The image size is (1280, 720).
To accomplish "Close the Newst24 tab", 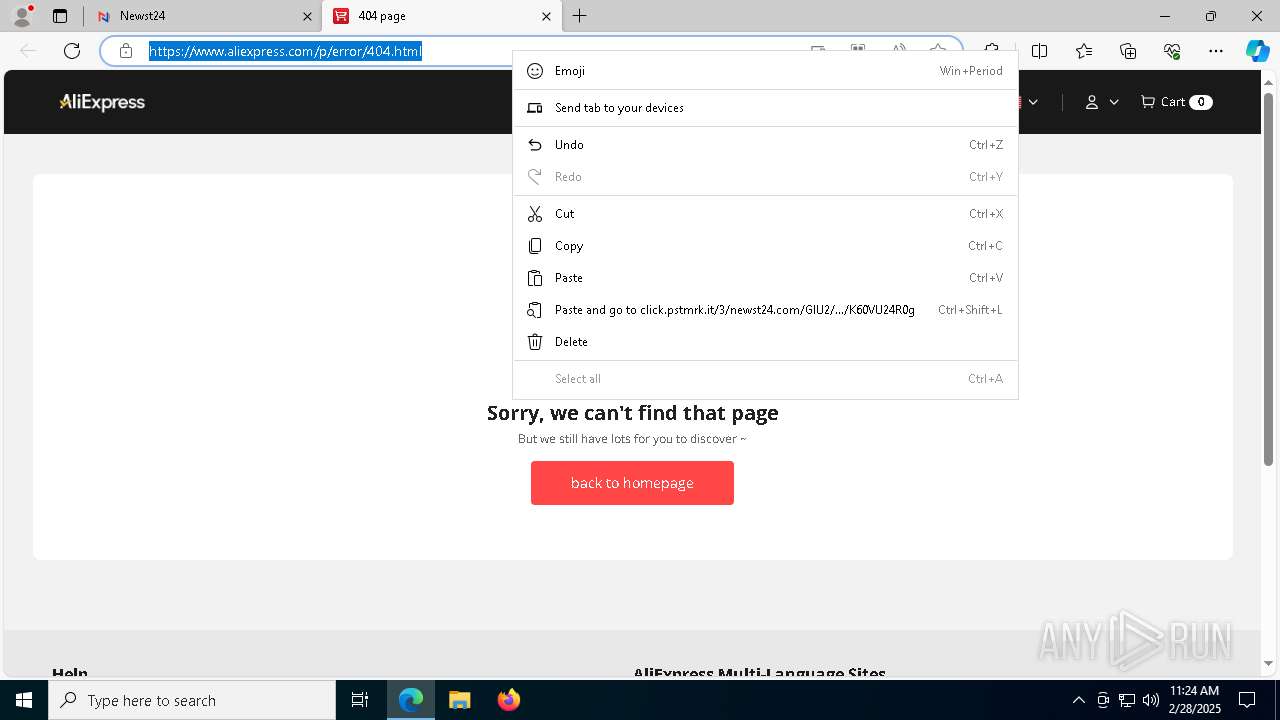I will (x=307, y=16).
